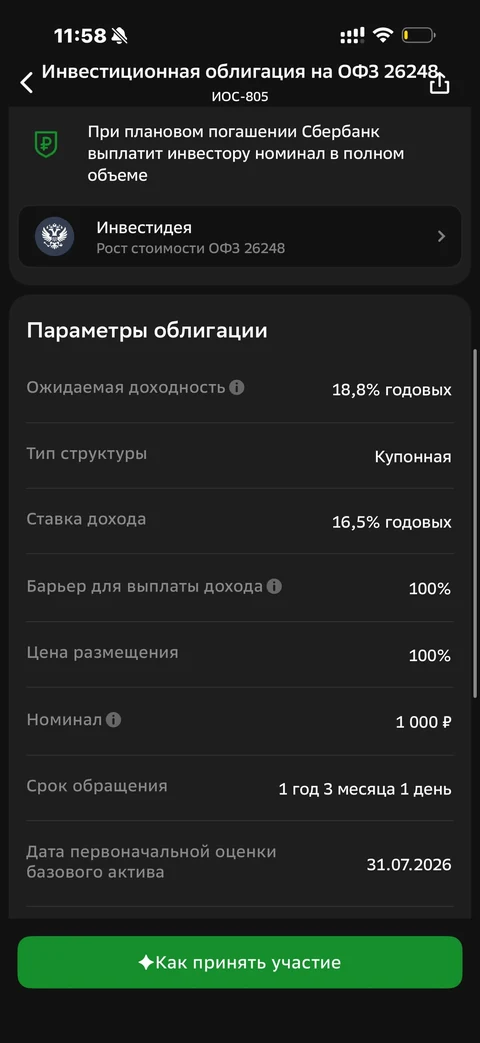Tap the back arrow icon
The width and height of the screenshot is (480, 1043).
coord(27,82)
